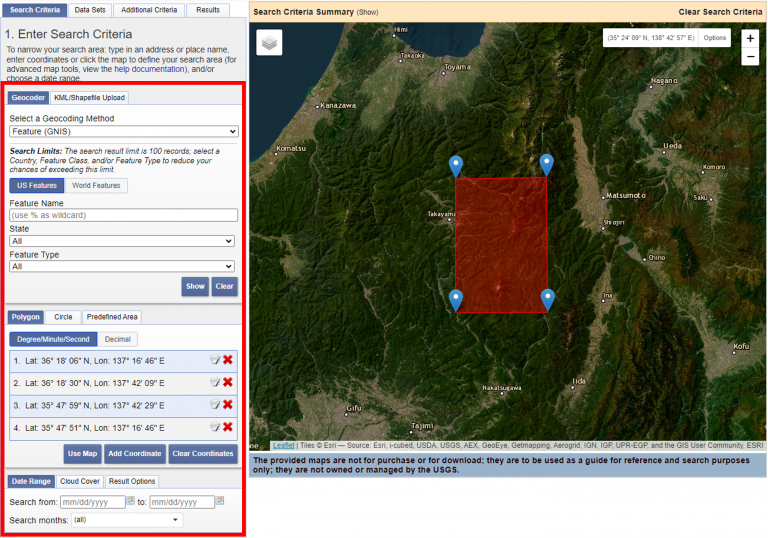Select coordinate row 1 latitude text
Image resolution: width=768 pixels, height=538 pixels.
click(x=58, y=361)
